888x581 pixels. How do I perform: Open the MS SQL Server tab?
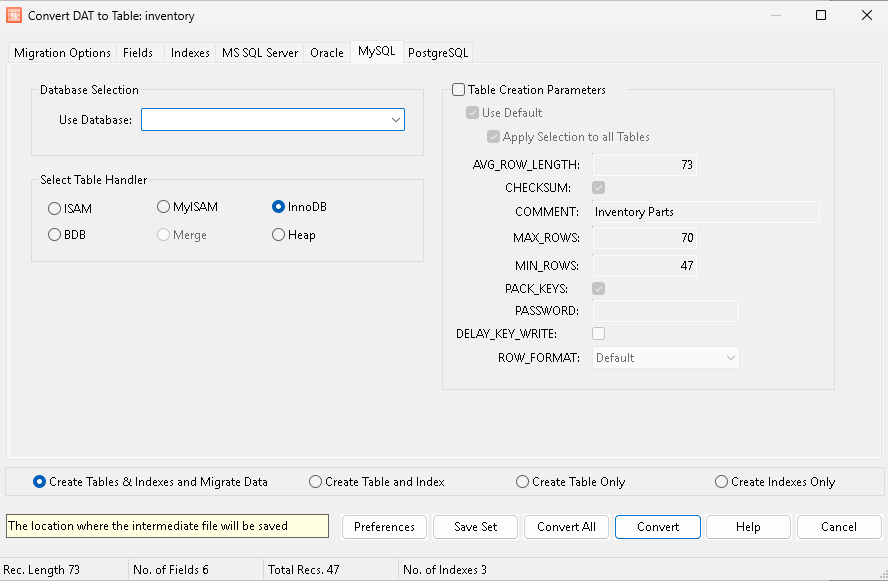[x=260, y=53]
